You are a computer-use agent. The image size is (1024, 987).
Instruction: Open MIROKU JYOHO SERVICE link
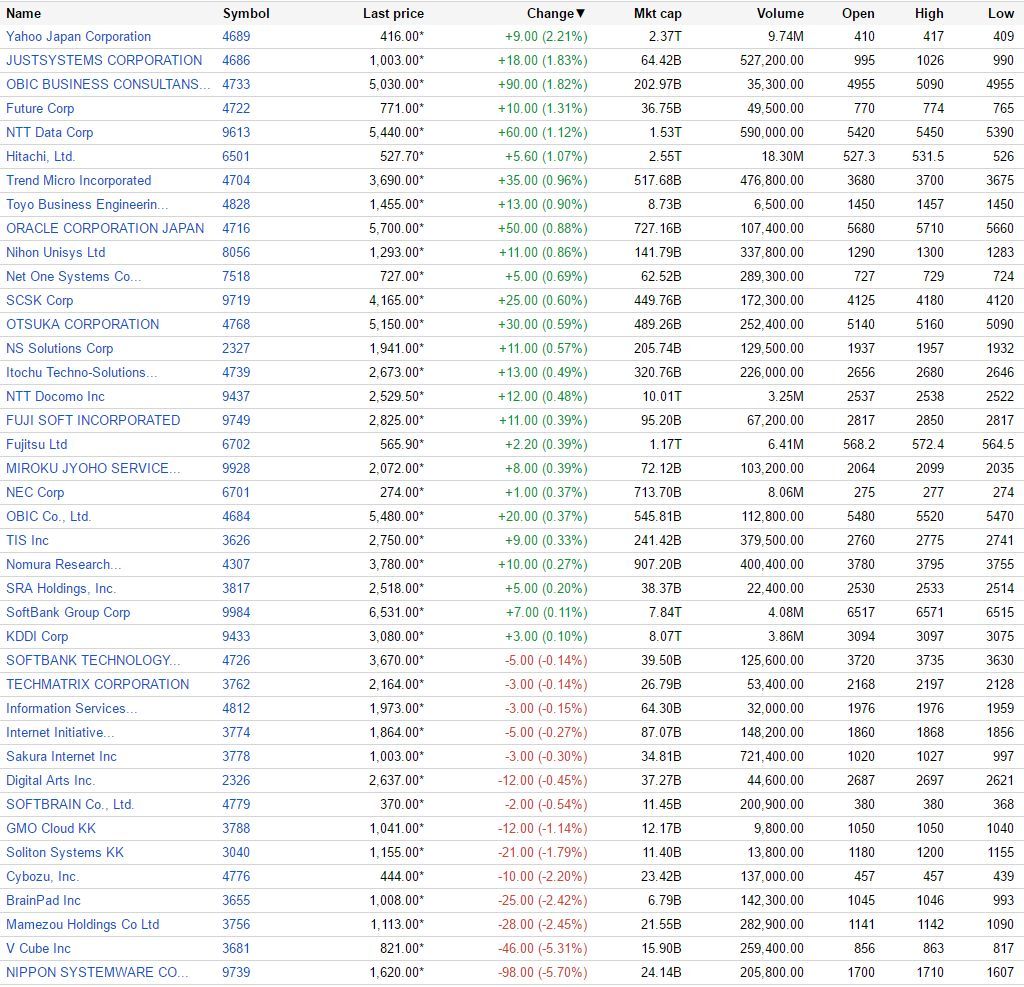(93, 469)
